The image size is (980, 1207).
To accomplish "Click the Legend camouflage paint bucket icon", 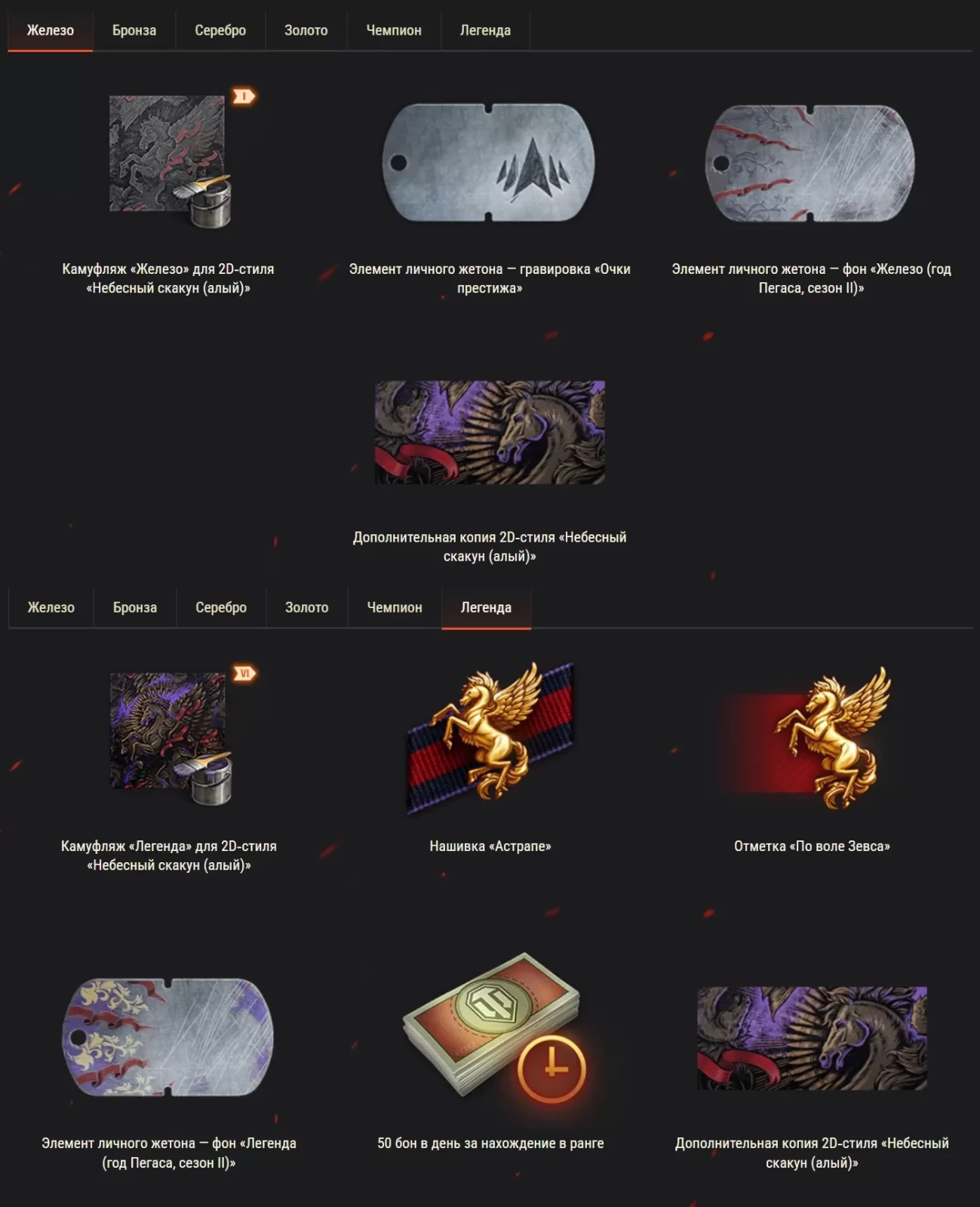I will click(171, 739).
